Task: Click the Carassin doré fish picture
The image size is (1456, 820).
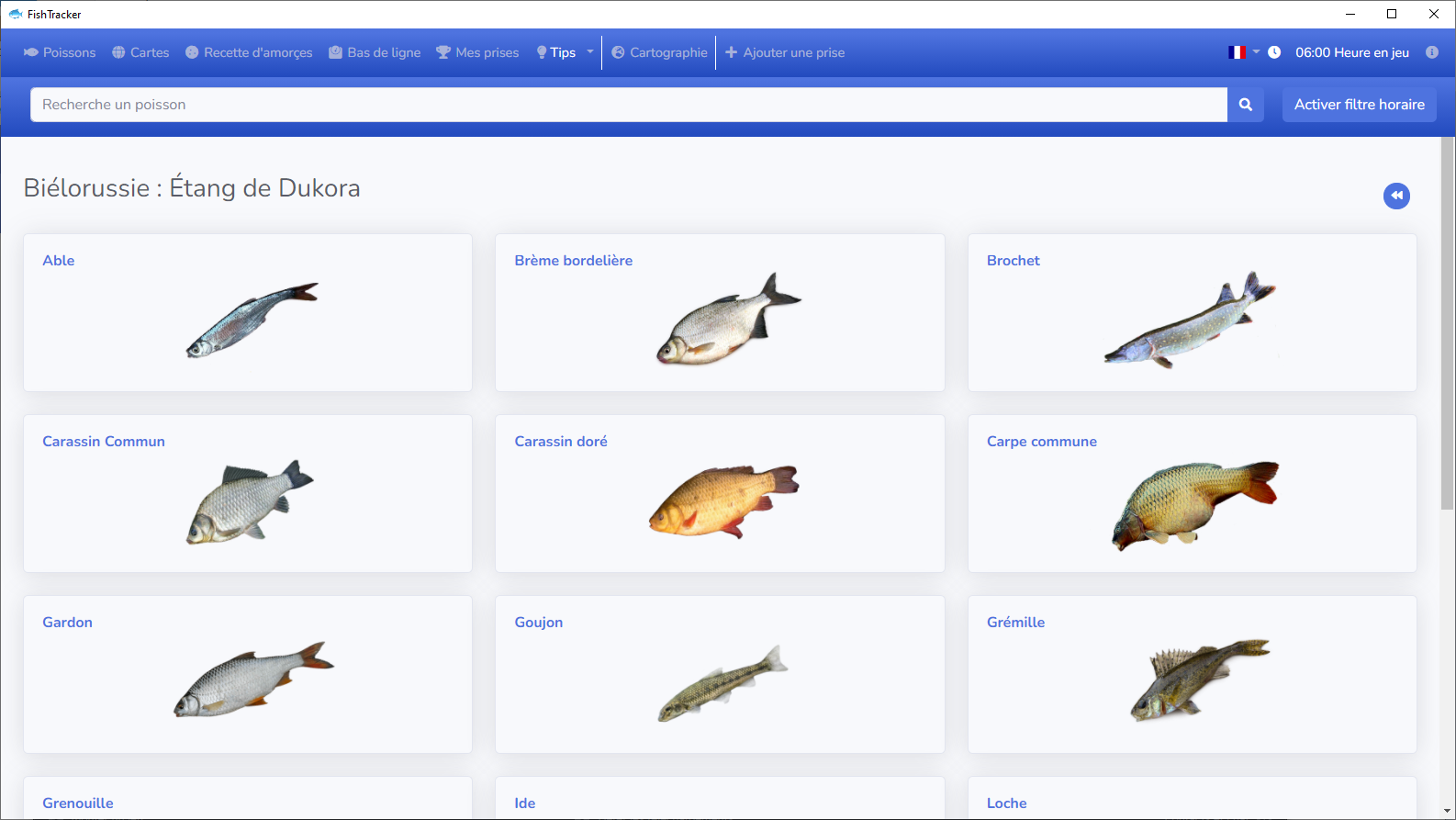Action: (724, 501)
